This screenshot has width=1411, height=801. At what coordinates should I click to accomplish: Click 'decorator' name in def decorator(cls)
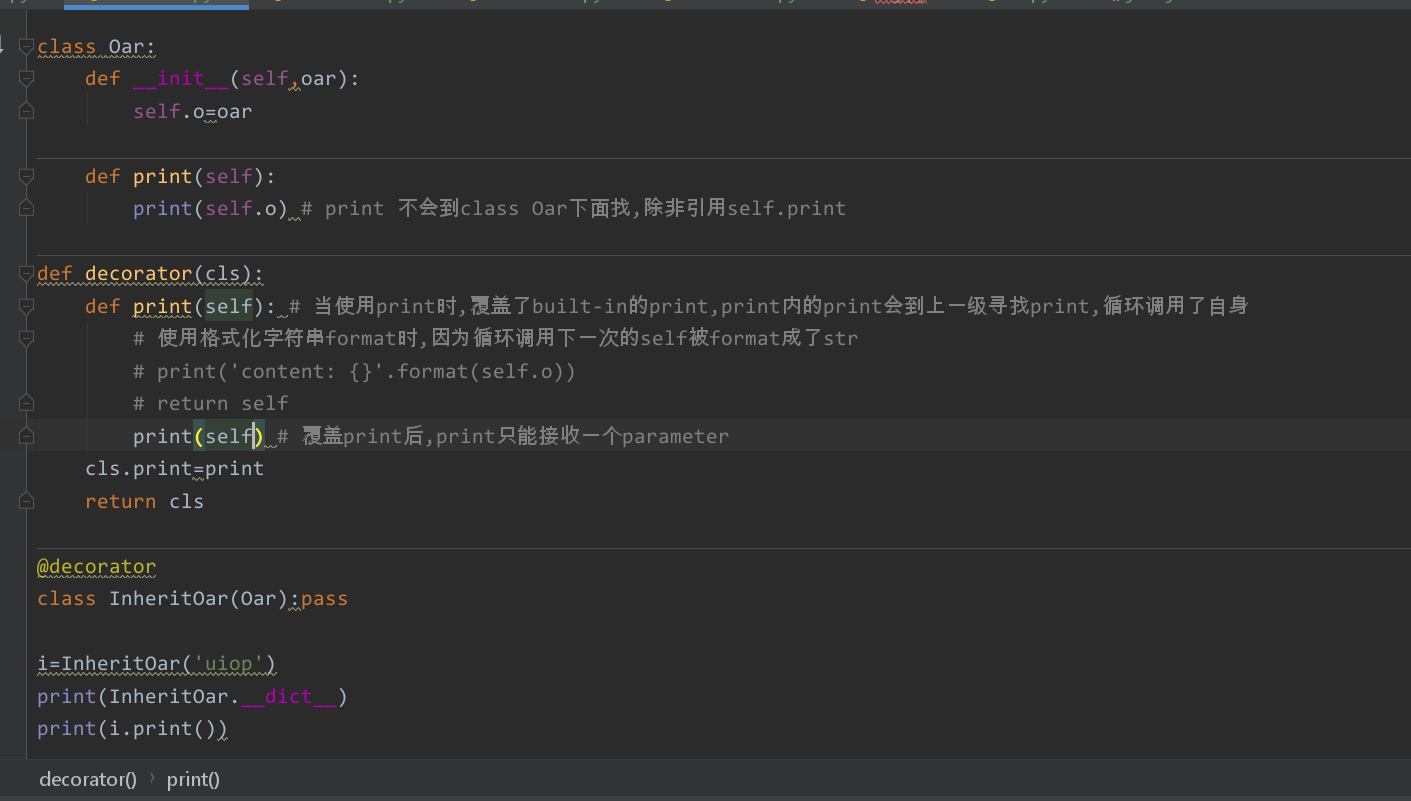[x=138, y=274]
